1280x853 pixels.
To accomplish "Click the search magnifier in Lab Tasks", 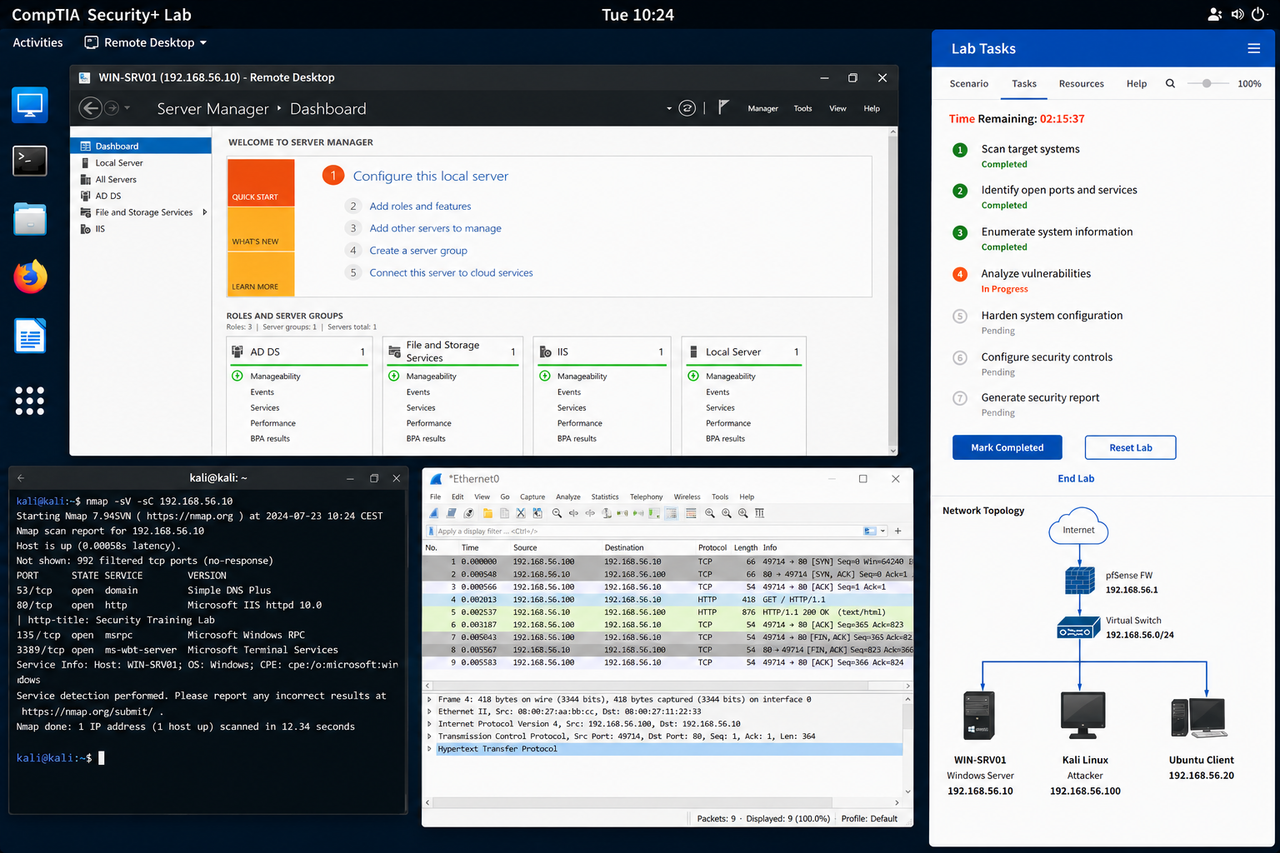I will (x=1170, y=84).
